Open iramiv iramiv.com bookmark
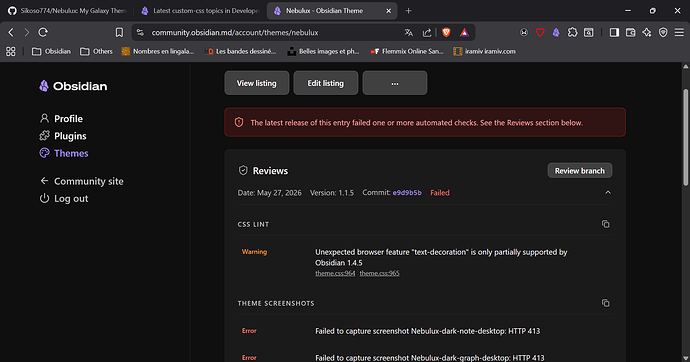The image size is (690, 362). [484, 51]
